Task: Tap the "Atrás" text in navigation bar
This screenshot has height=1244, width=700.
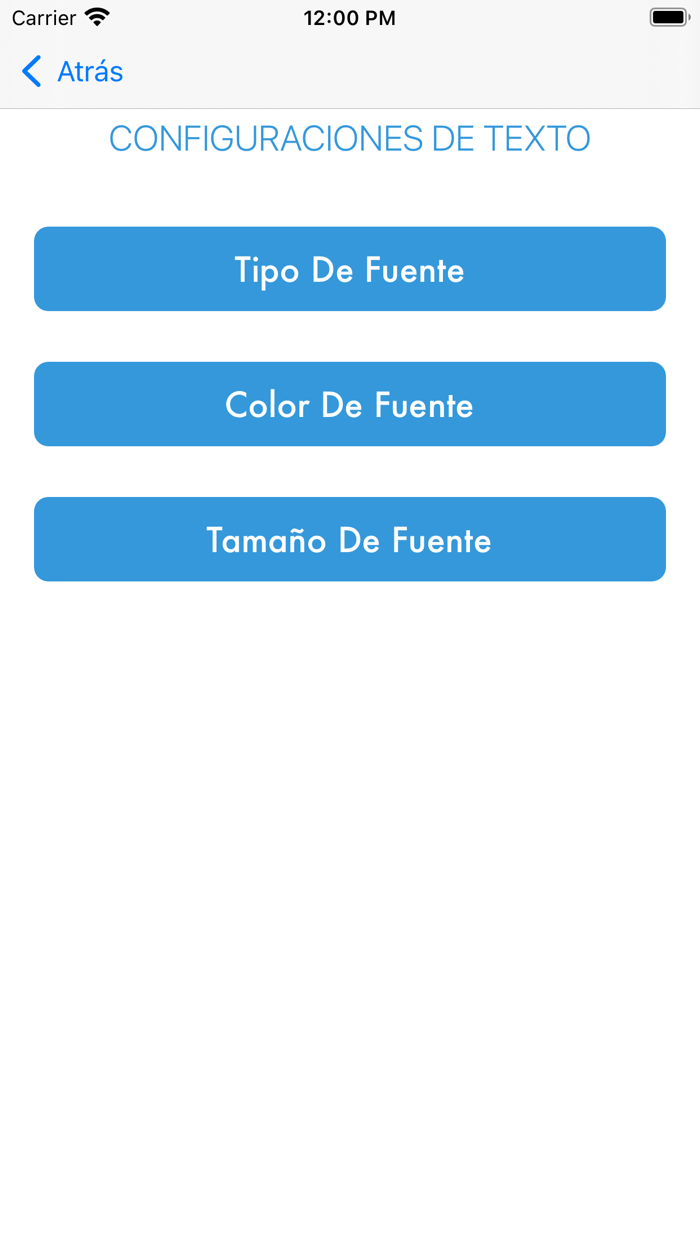Action: (x=90, y=71)
